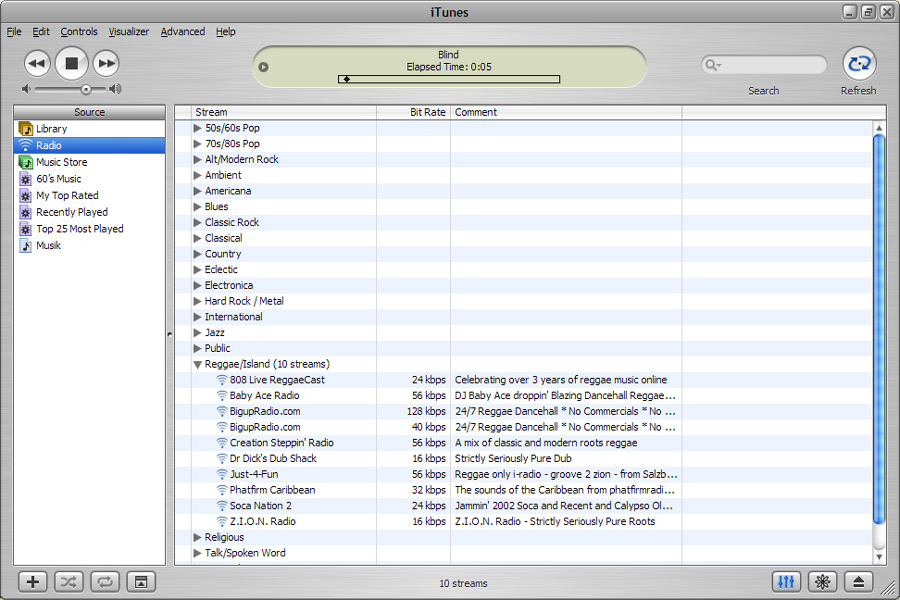Select the 808 Live ReggaeCast stream
The width and height of the screenshot is (900, 600).
(x=523, y=380)
